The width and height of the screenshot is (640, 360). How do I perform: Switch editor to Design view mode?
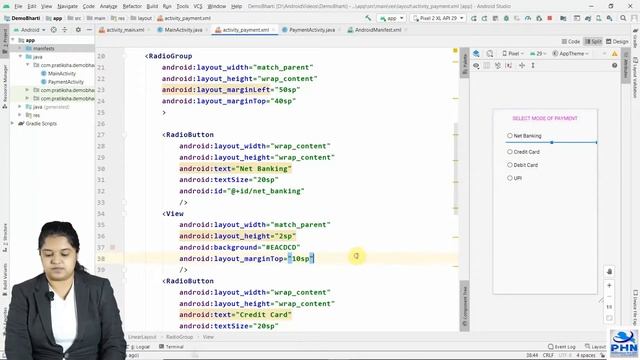tap(617, 42)
